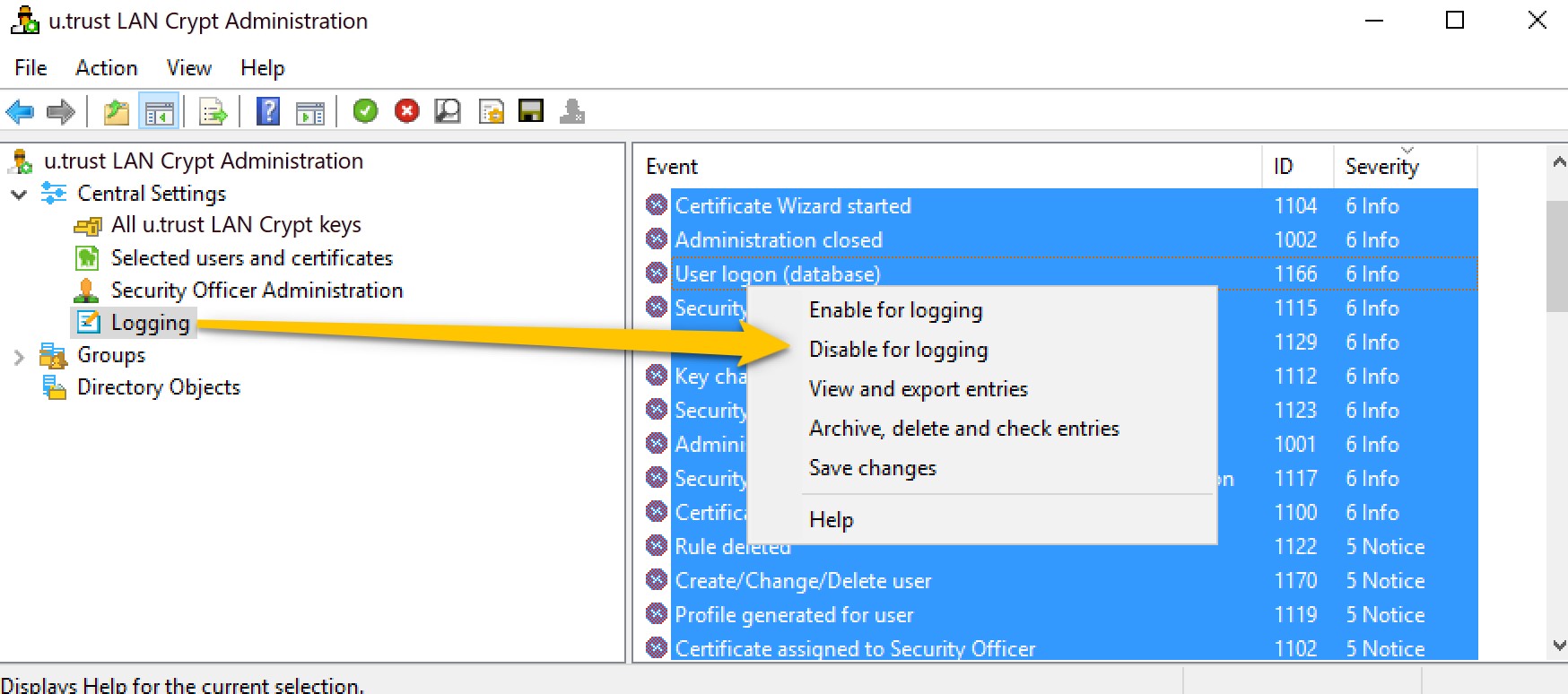Toggle the Show/Hide Console Tree toolbar button
1568x694 pixels.
(x=160, y=112)
